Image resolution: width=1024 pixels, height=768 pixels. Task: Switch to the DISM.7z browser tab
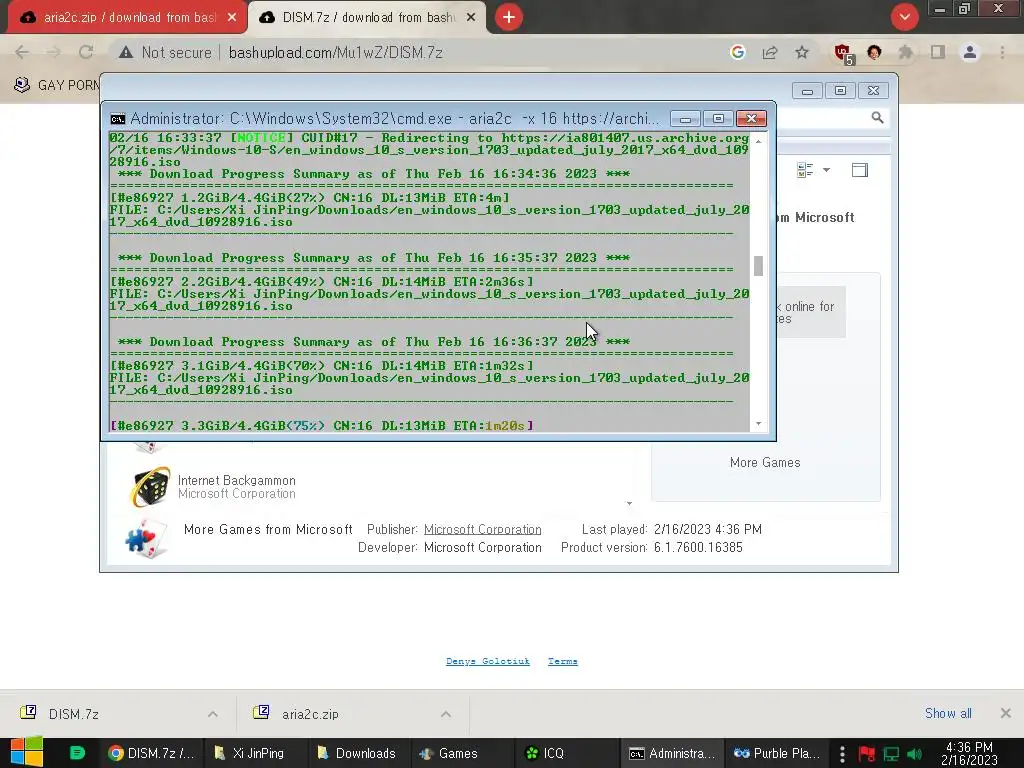[368, 18]
